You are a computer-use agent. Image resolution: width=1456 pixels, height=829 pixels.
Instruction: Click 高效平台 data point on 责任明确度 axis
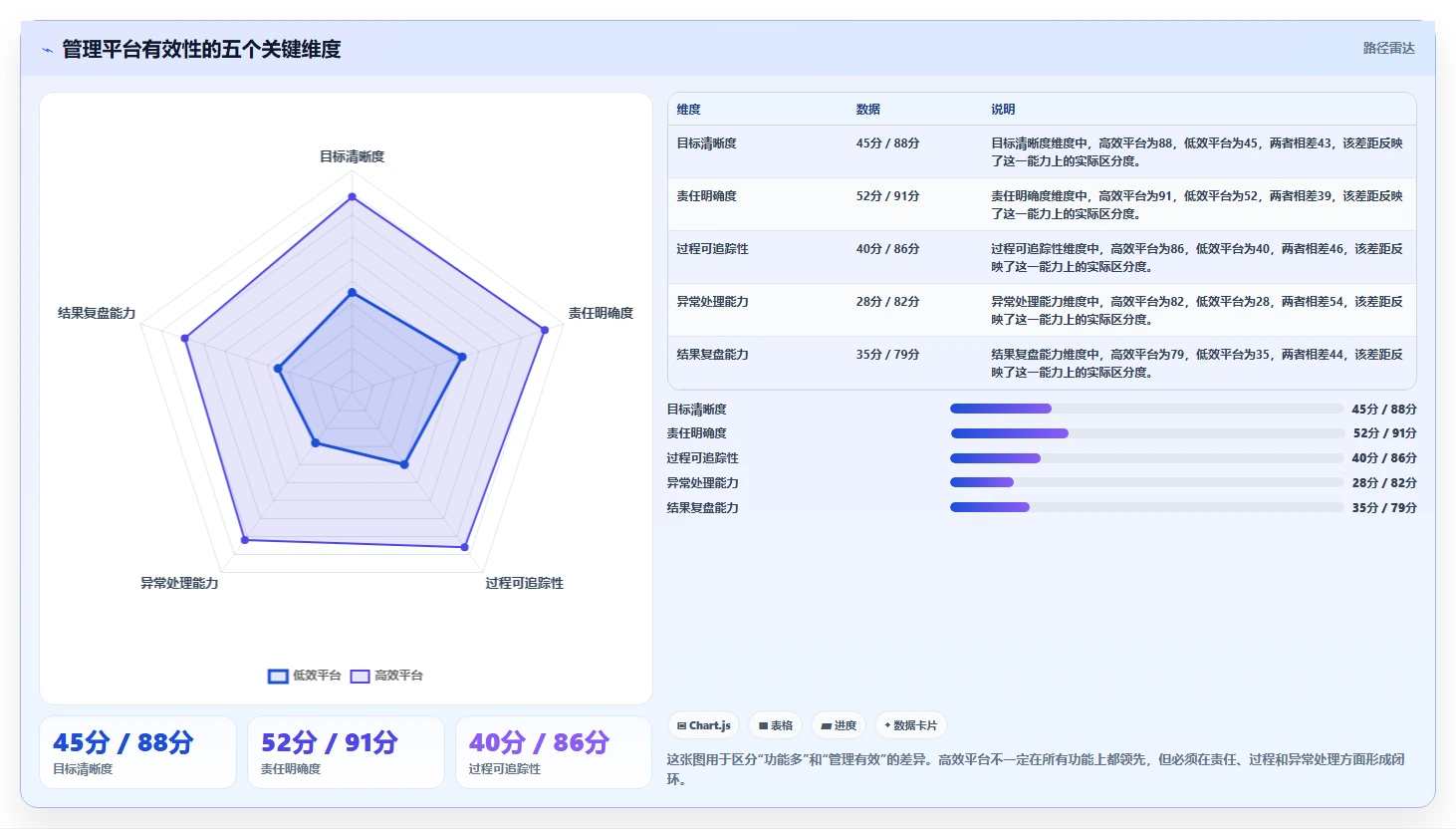tap(544, 330)
